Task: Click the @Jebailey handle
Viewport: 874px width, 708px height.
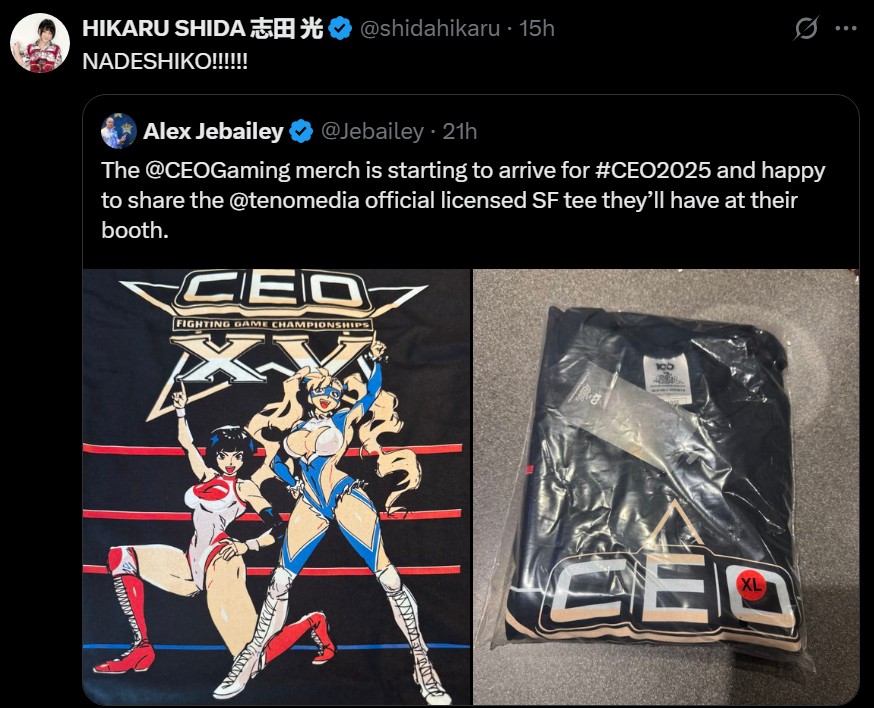Action: 372,131
